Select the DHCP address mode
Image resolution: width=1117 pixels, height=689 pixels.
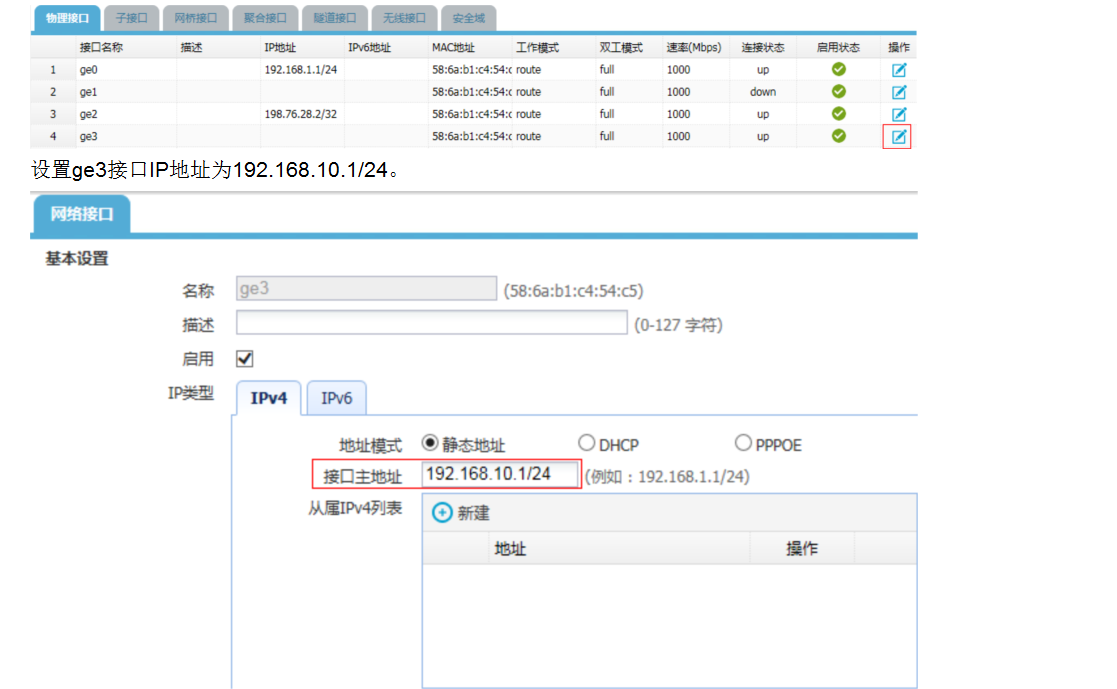click(x=587, y=443)
